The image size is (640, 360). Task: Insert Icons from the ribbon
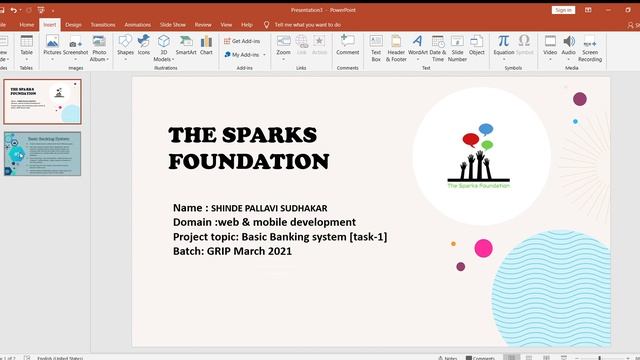(x=144, y=45)
